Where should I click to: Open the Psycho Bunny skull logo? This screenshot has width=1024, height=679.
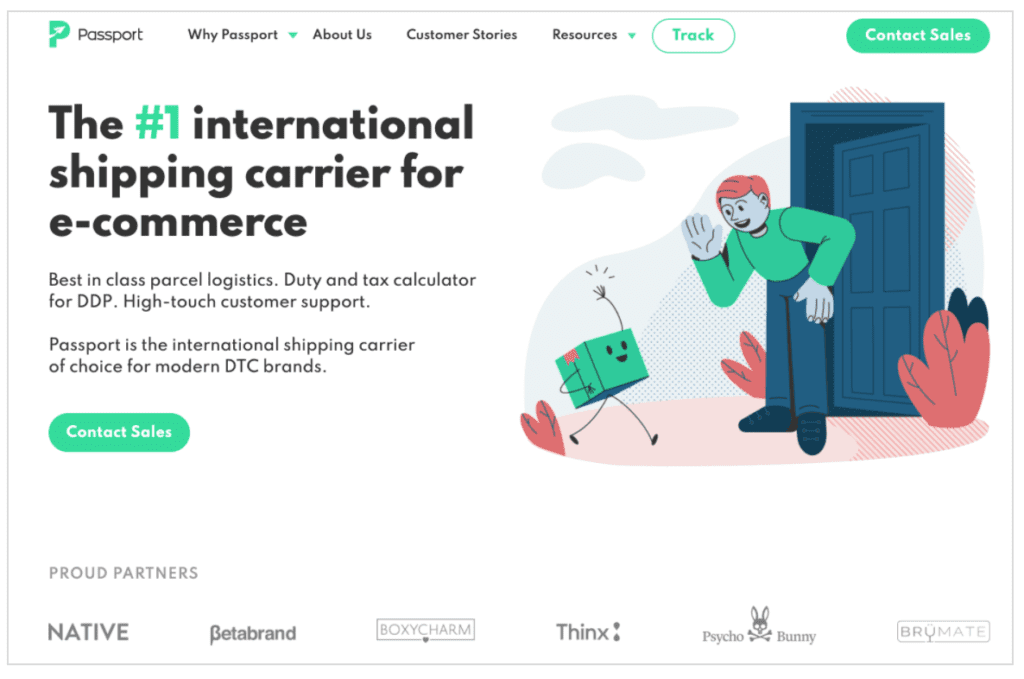coord(760,625)
